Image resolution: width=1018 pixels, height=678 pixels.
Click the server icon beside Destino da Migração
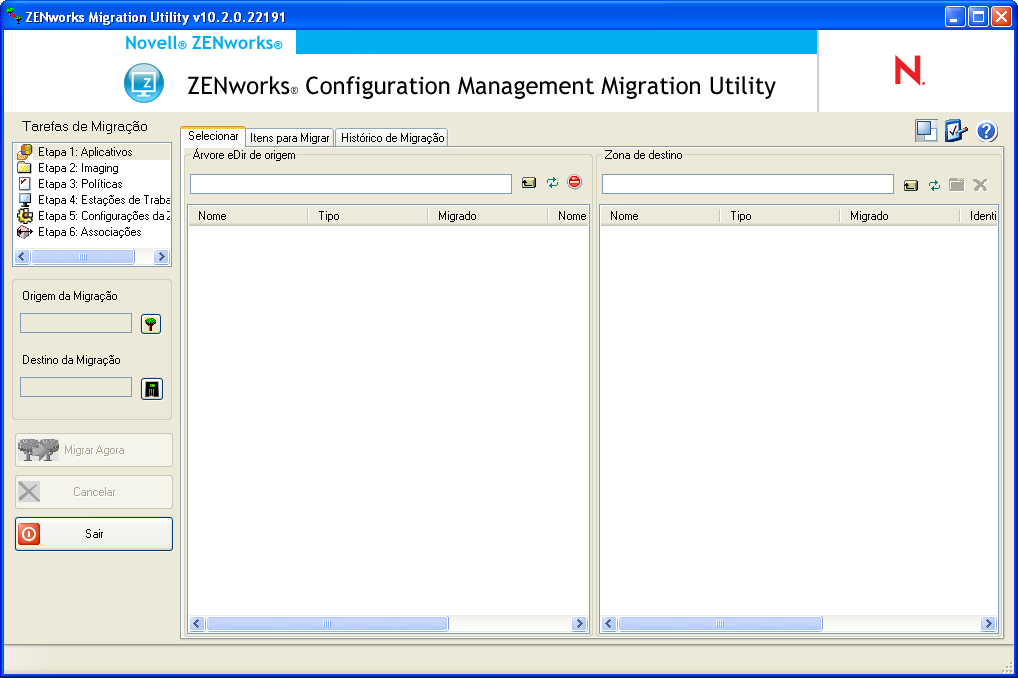coord(151,389)
